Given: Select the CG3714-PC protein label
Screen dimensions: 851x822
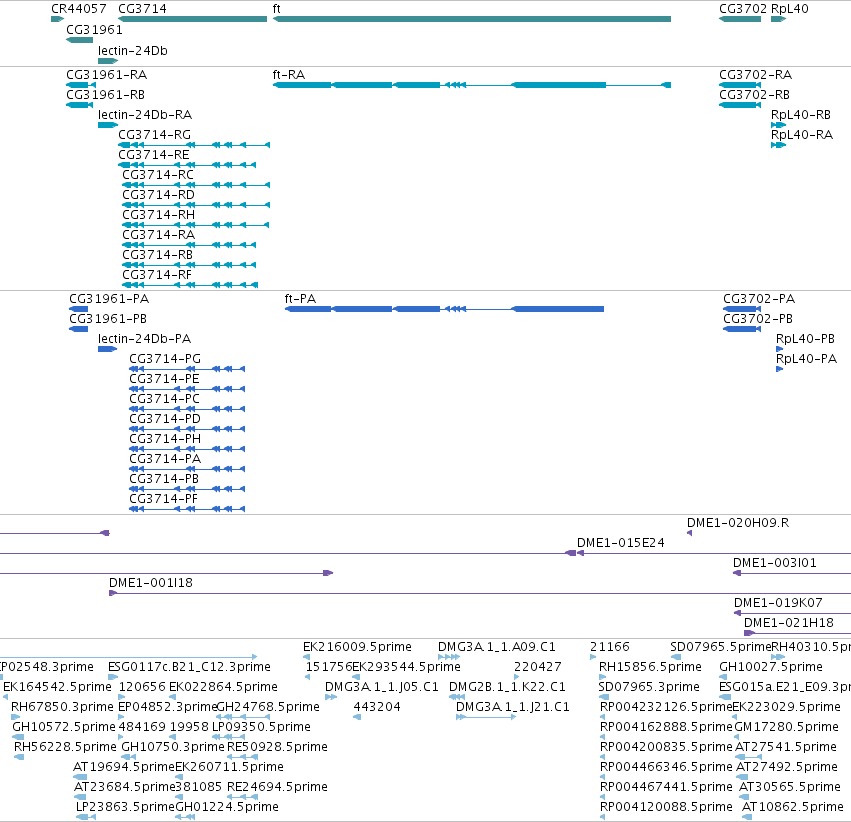Looking at the screenshot, I should [164, 399].
